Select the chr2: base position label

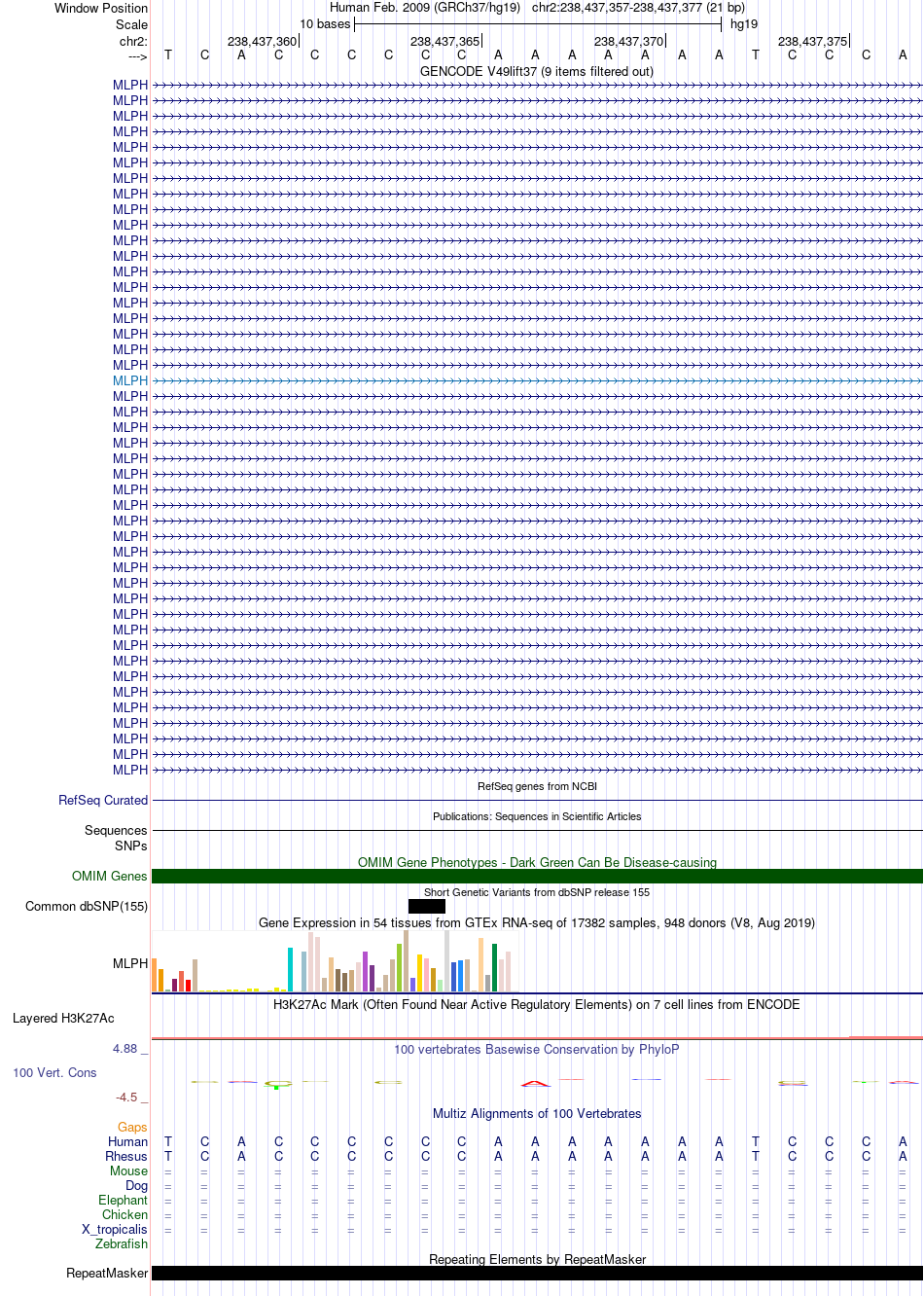(133, 42)
